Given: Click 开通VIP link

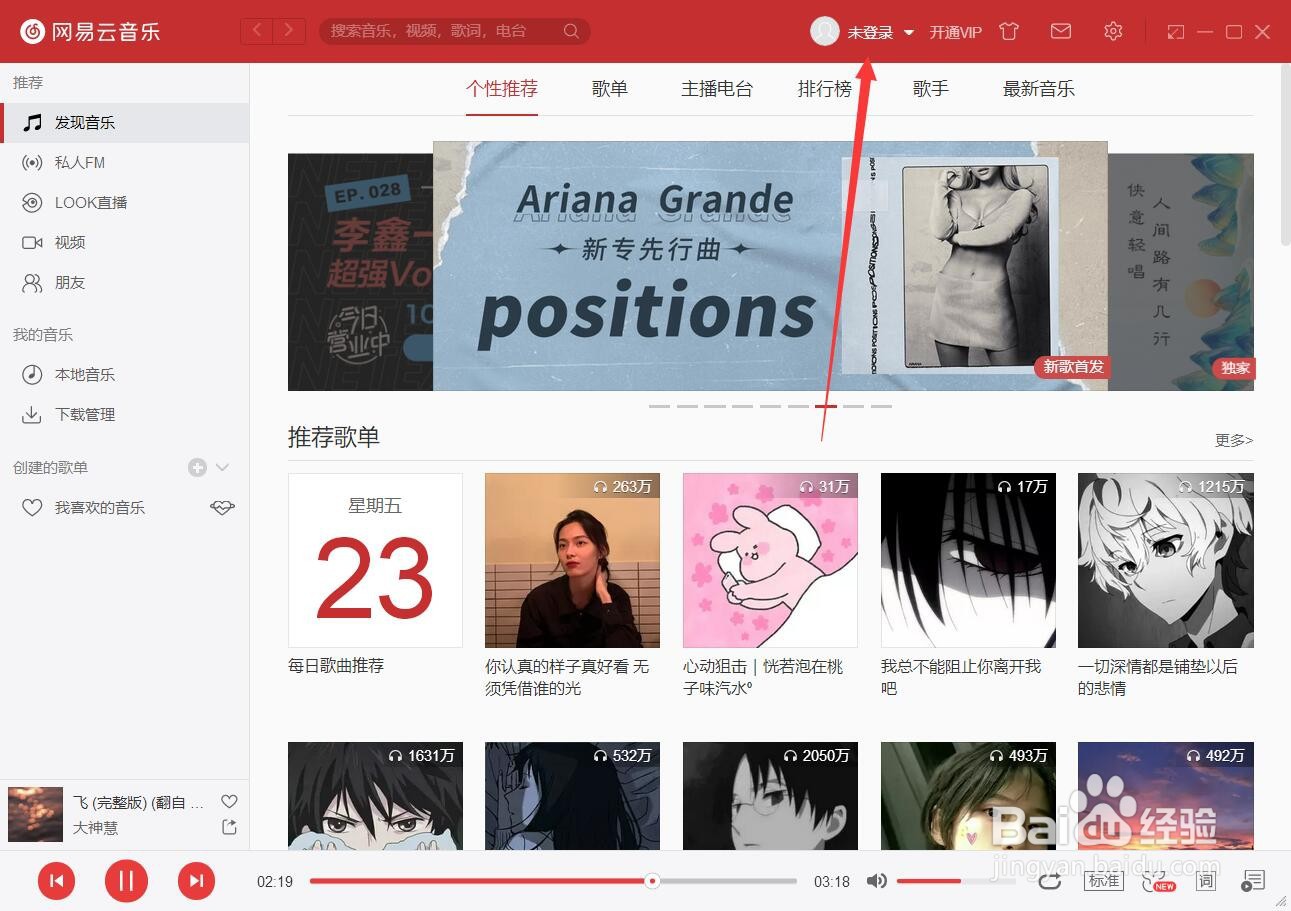Looking at the screenshot, I should click(956, 32).
